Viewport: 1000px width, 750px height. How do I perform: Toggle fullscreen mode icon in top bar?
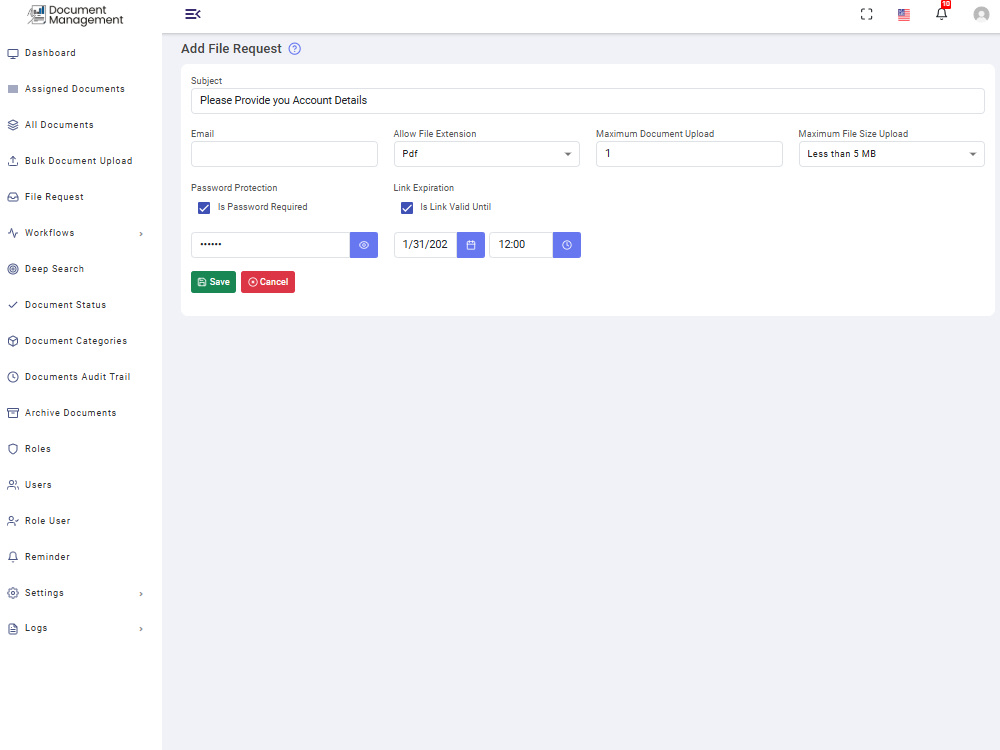(866, 14)
